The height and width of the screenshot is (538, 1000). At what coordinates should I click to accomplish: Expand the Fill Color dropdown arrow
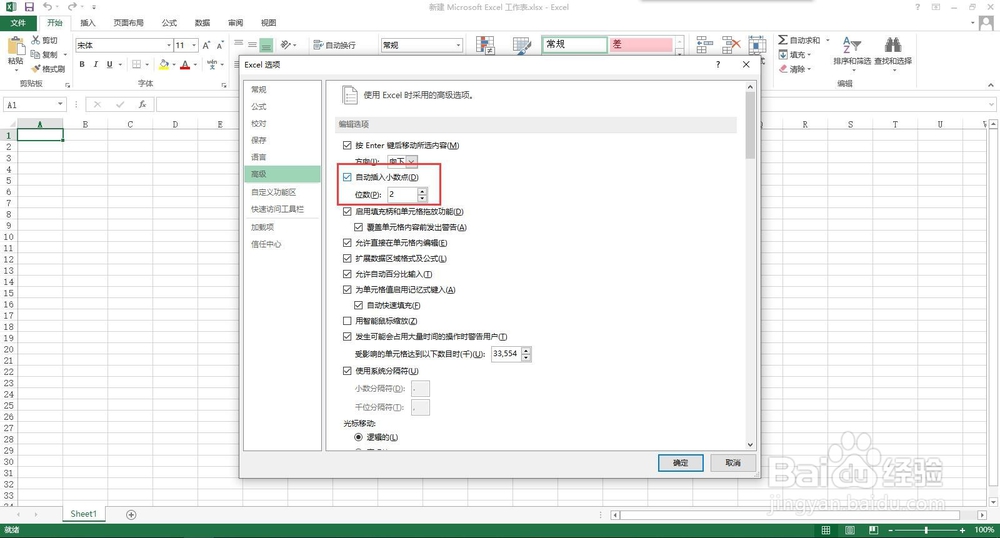click(x=173, y=64)
